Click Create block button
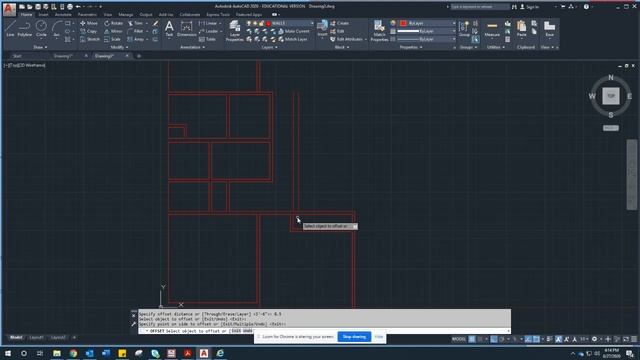This screenshot has width=640, height=360. [x=340, y=23]
